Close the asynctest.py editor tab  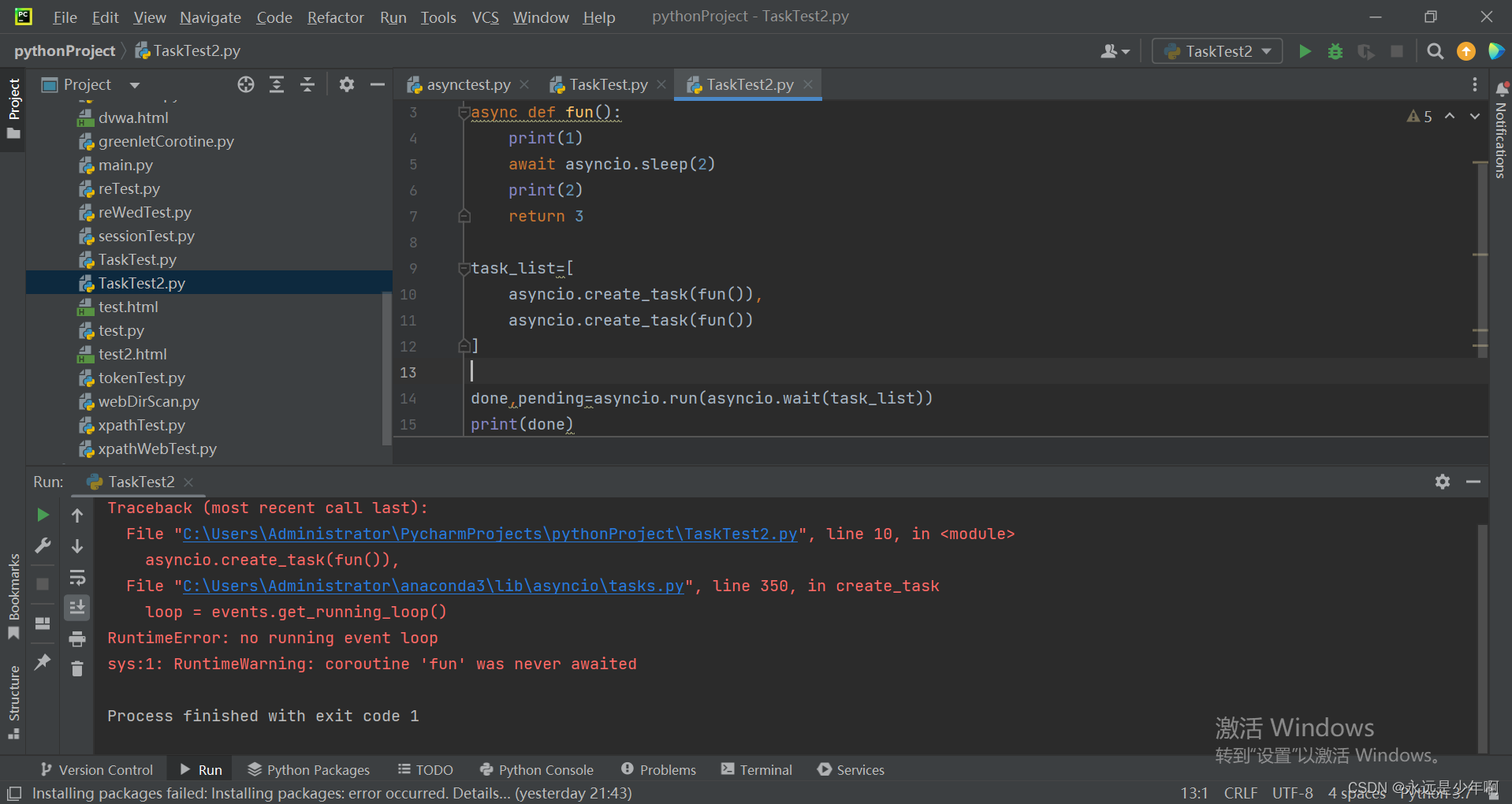click(x=524, y=84)
